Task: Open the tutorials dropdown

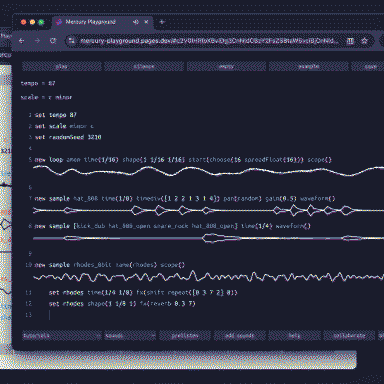Action: pos(62,335)
